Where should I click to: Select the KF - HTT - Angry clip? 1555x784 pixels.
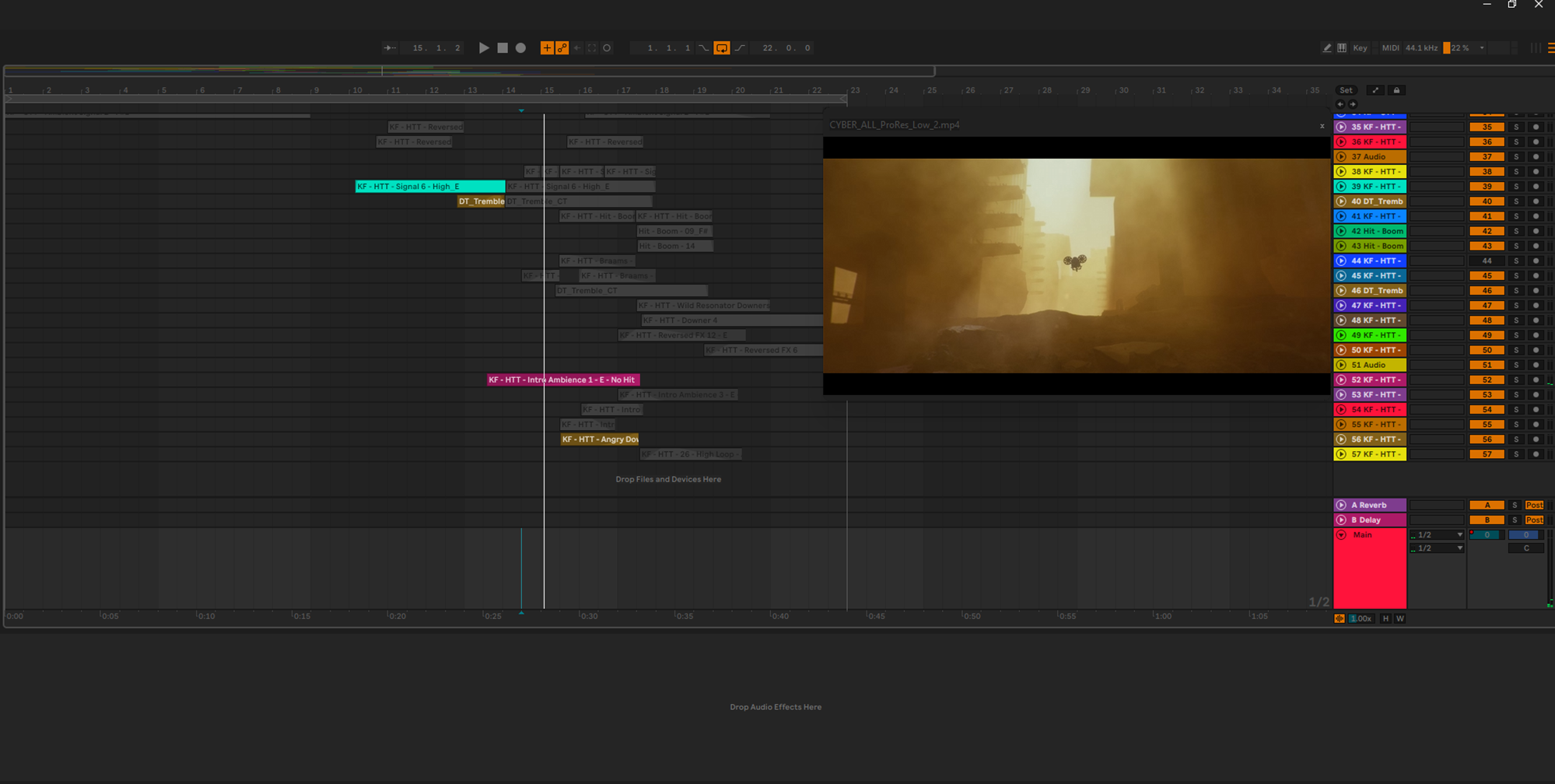coord(600,439)
